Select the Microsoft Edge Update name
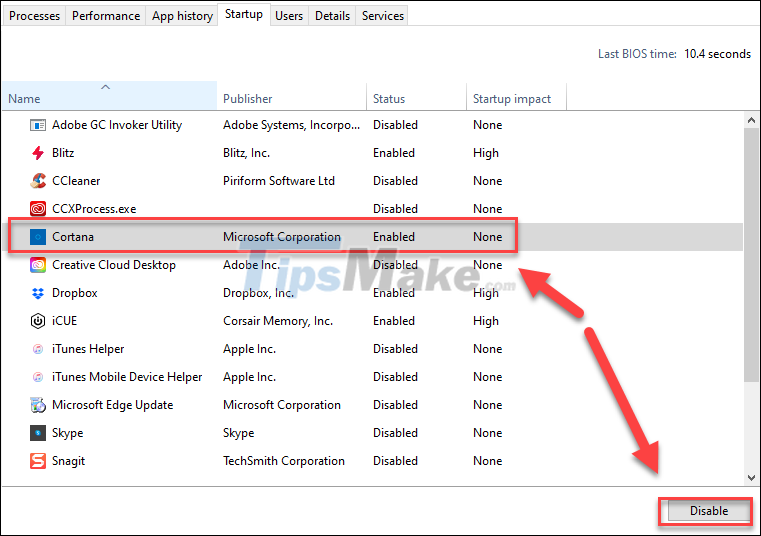Screen dimensions: 761x536 [113, 405]
